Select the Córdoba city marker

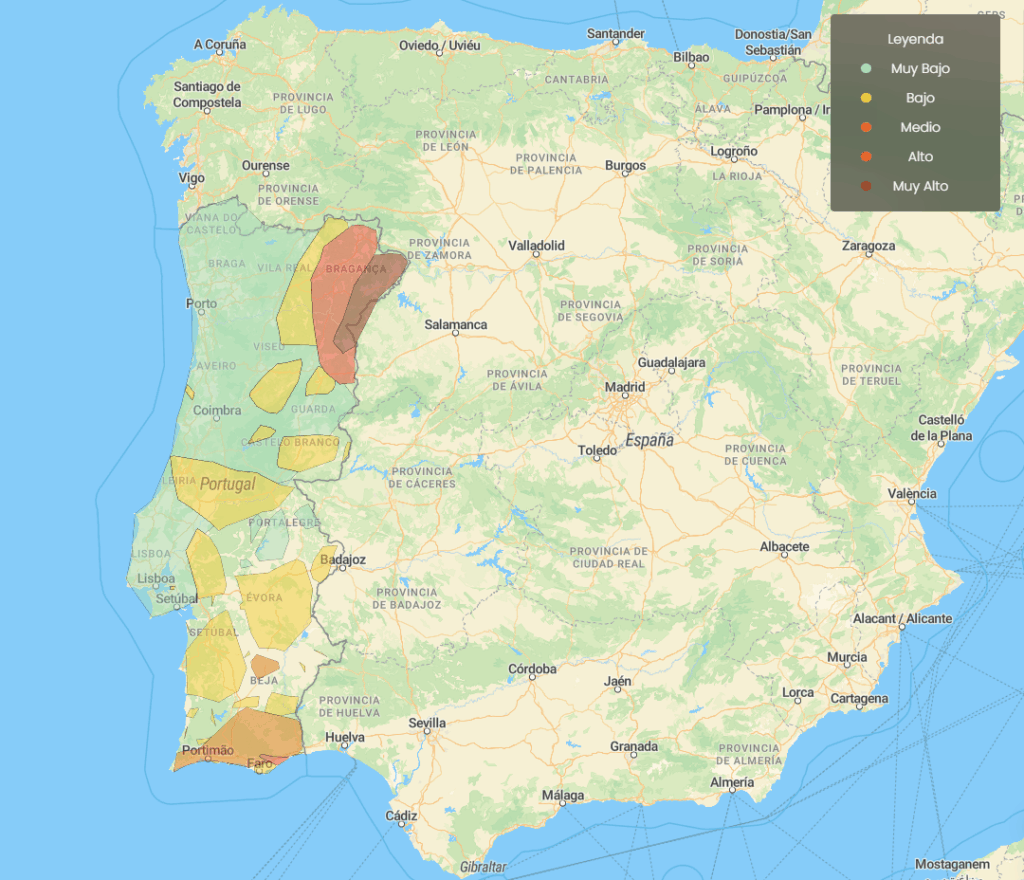click(x=532, y=678)
